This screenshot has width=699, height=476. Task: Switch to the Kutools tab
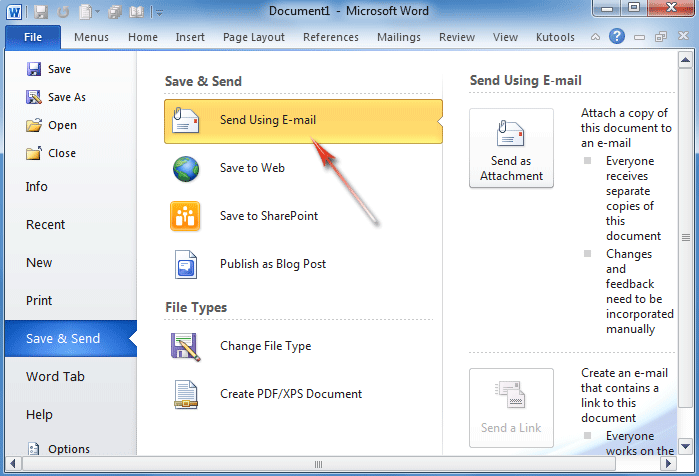[555, 37]
